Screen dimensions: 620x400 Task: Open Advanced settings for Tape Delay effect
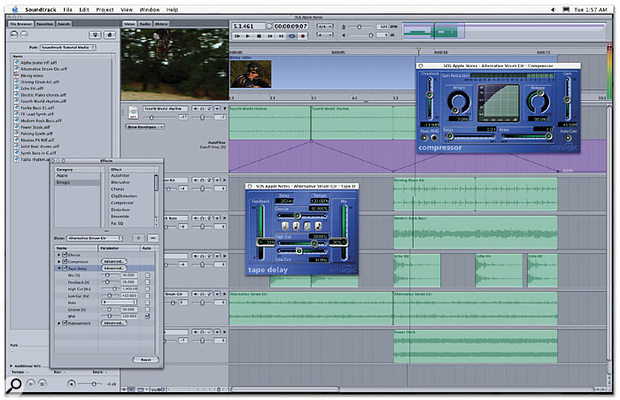(x=114, y=268)
